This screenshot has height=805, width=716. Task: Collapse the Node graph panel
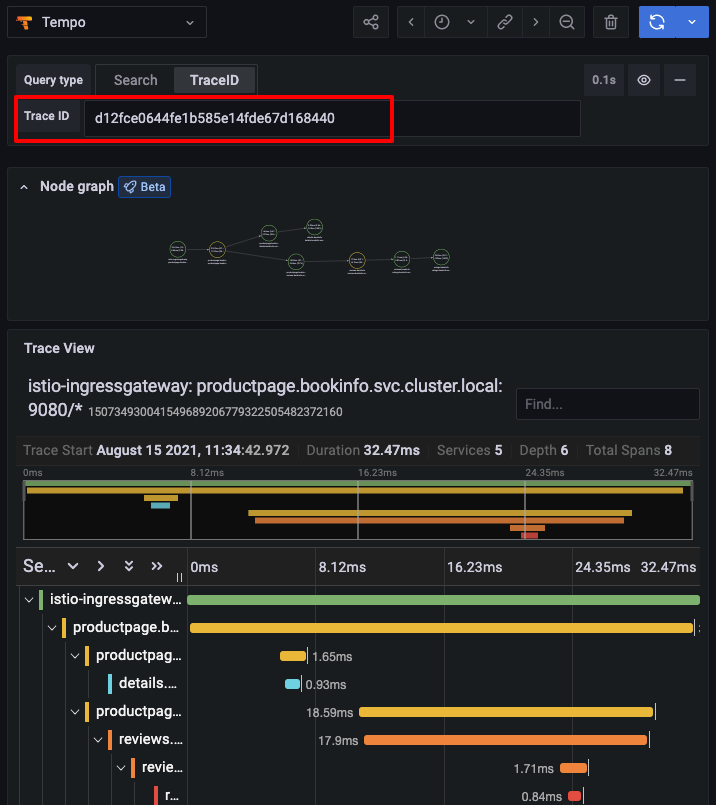point(24,187)
